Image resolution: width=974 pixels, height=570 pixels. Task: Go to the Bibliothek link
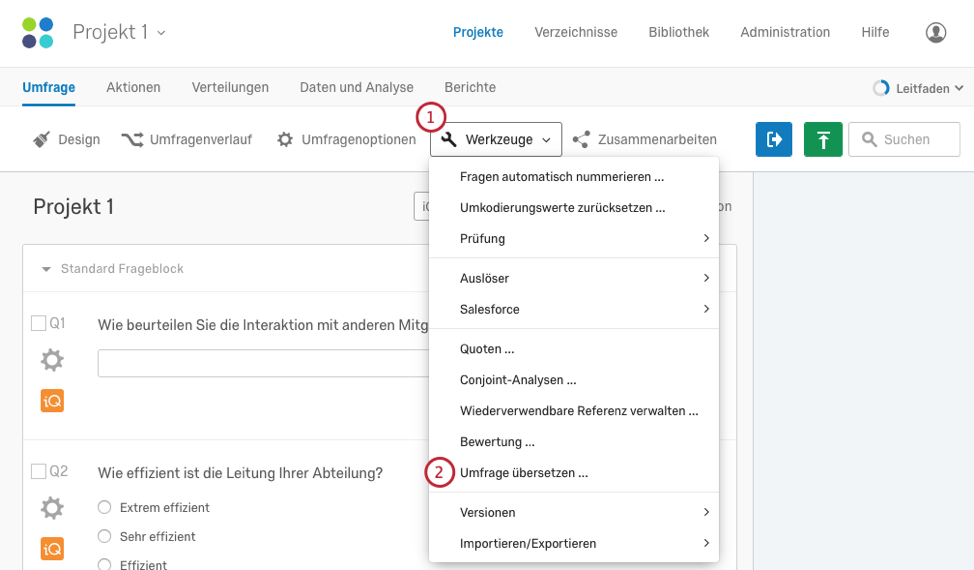678,32
